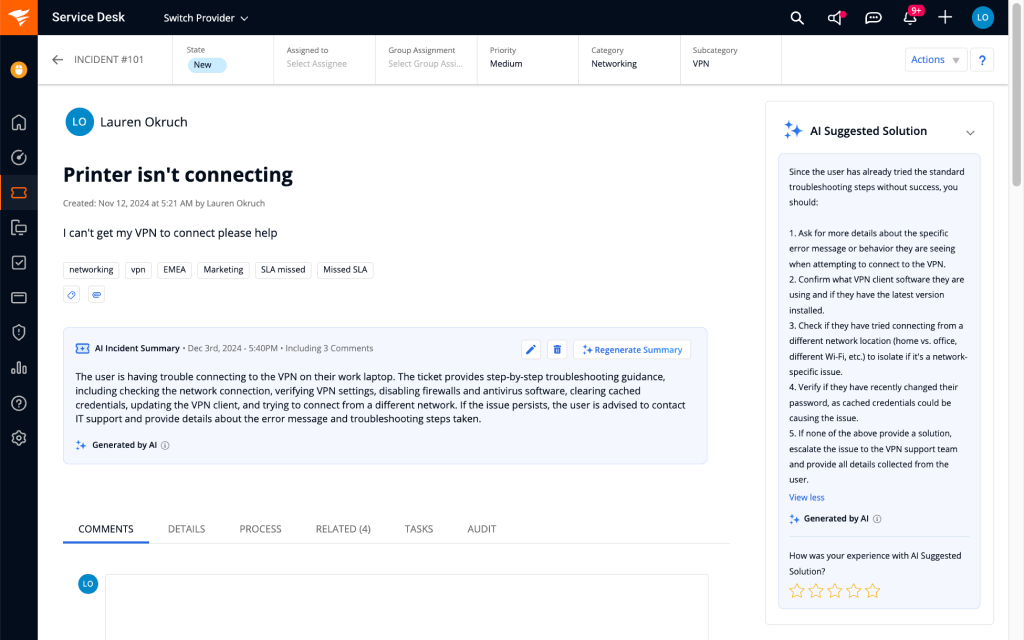The image size is (1024, 640).
Task: Switch to the RELATED (4) tab
Action: (x=343, y=529)
